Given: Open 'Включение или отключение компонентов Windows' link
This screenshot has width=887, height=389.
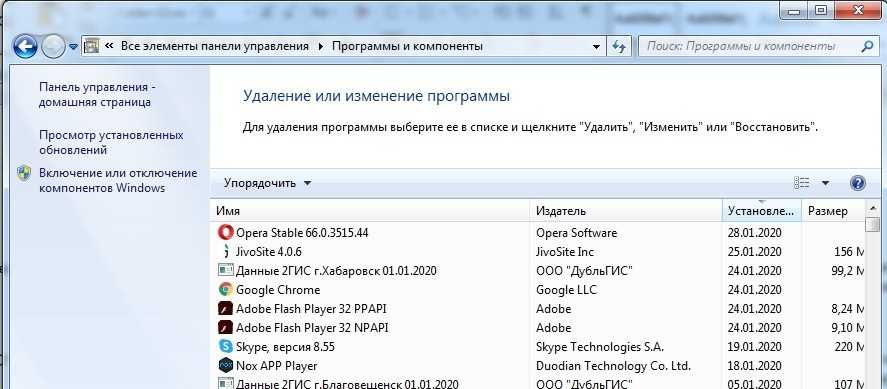Looking at the screenshot, I should 118,180.
